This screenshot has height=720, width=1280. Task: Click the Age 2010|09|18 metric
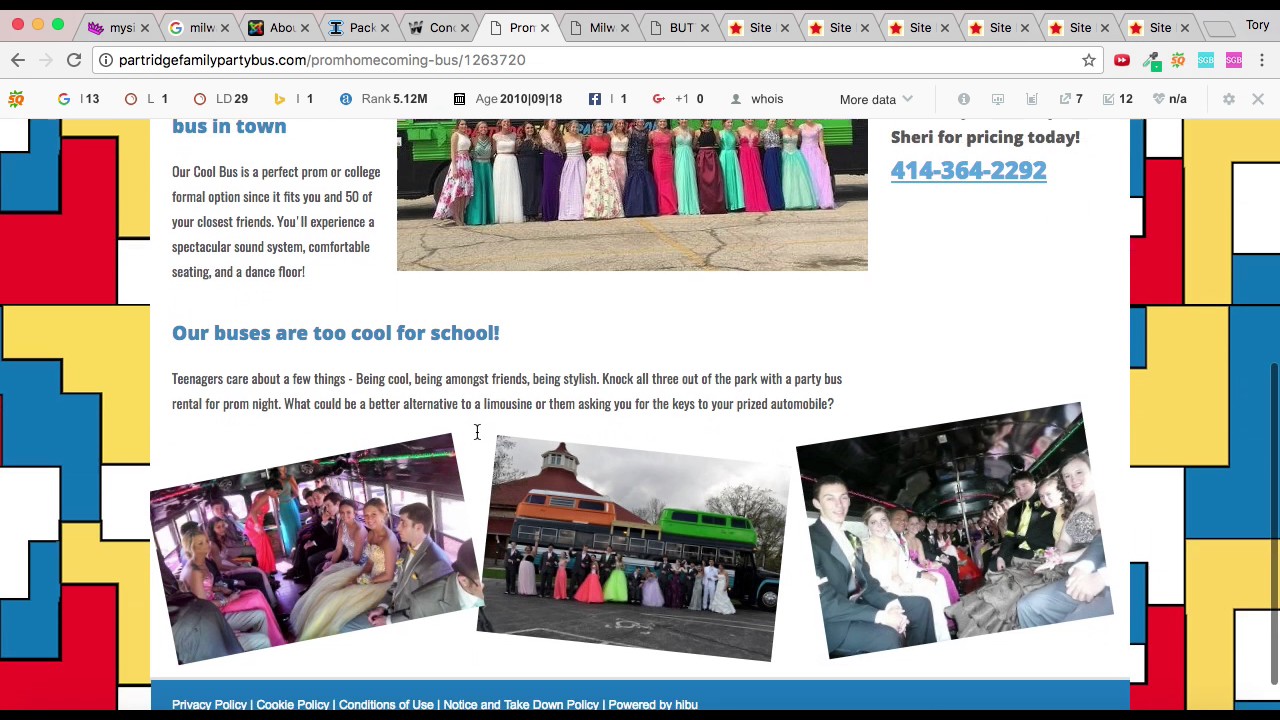tap(507, 99)
